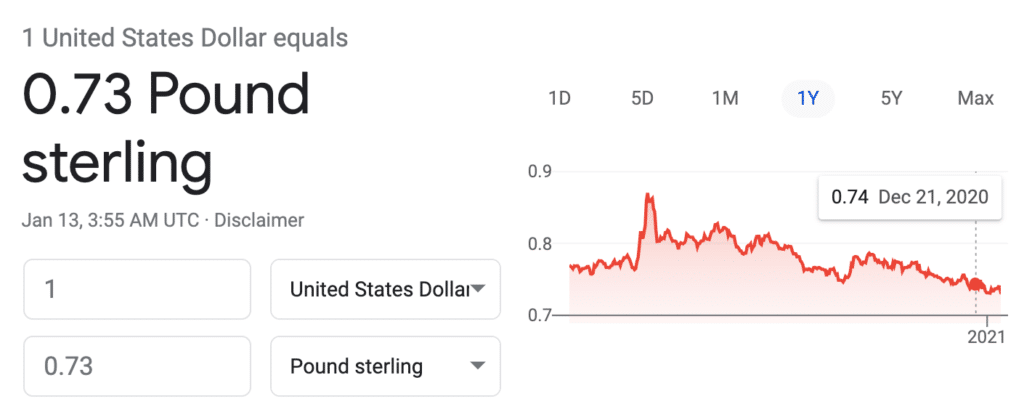The height and width of the screenshot is (404, 1024).
Task: Click the 0.74 Dec 21, 2020 tooltip
Action: [909, 197]
